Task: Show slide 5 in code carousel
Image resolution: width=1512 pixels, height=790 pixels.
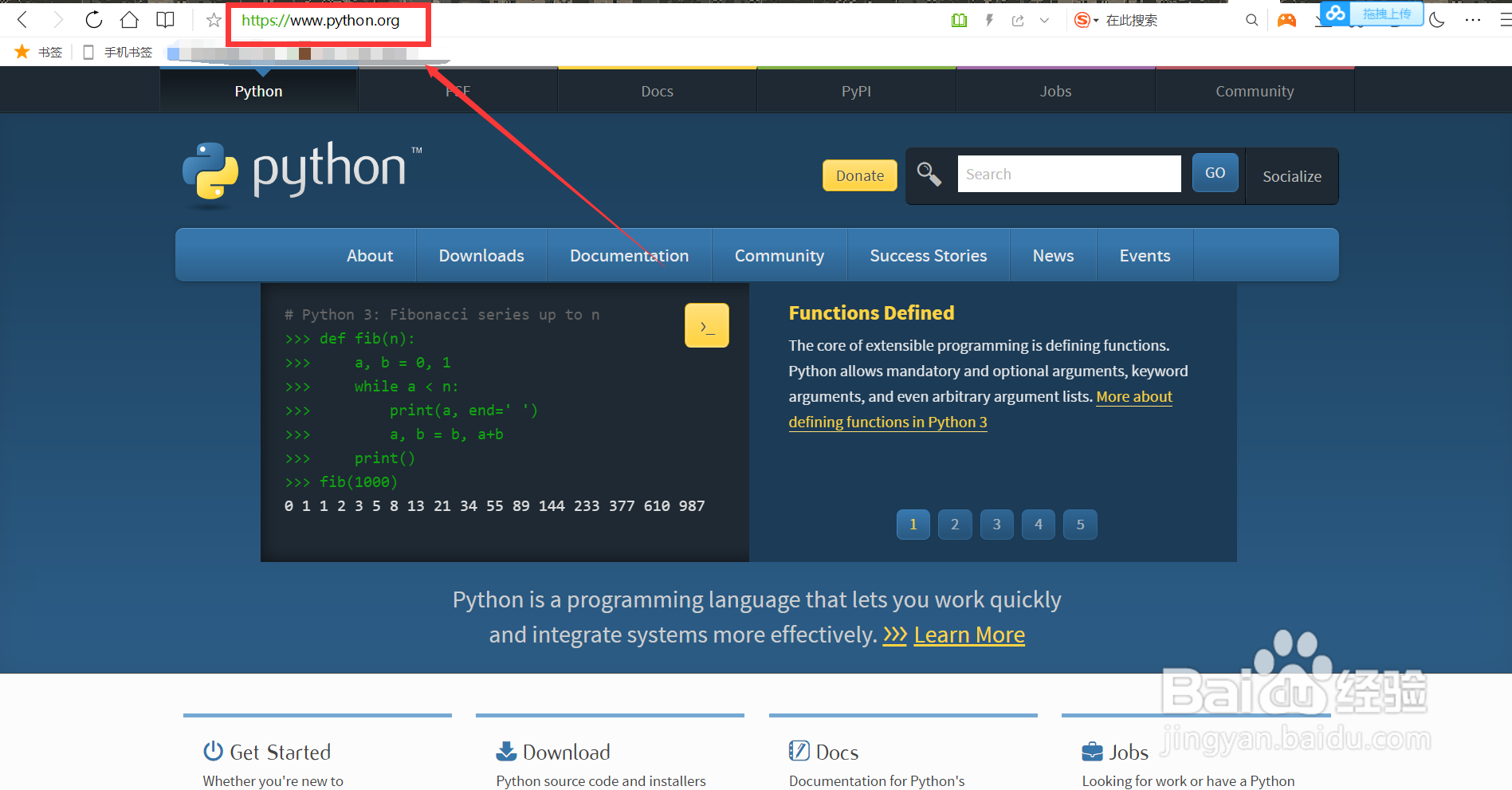Action: point(1080,525)
